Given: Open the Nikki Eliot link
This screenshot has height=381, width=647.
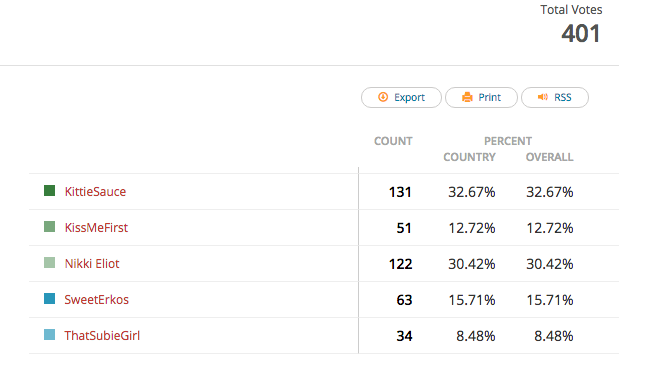Looking at the screenshot, I should click(x=92, y=263).
